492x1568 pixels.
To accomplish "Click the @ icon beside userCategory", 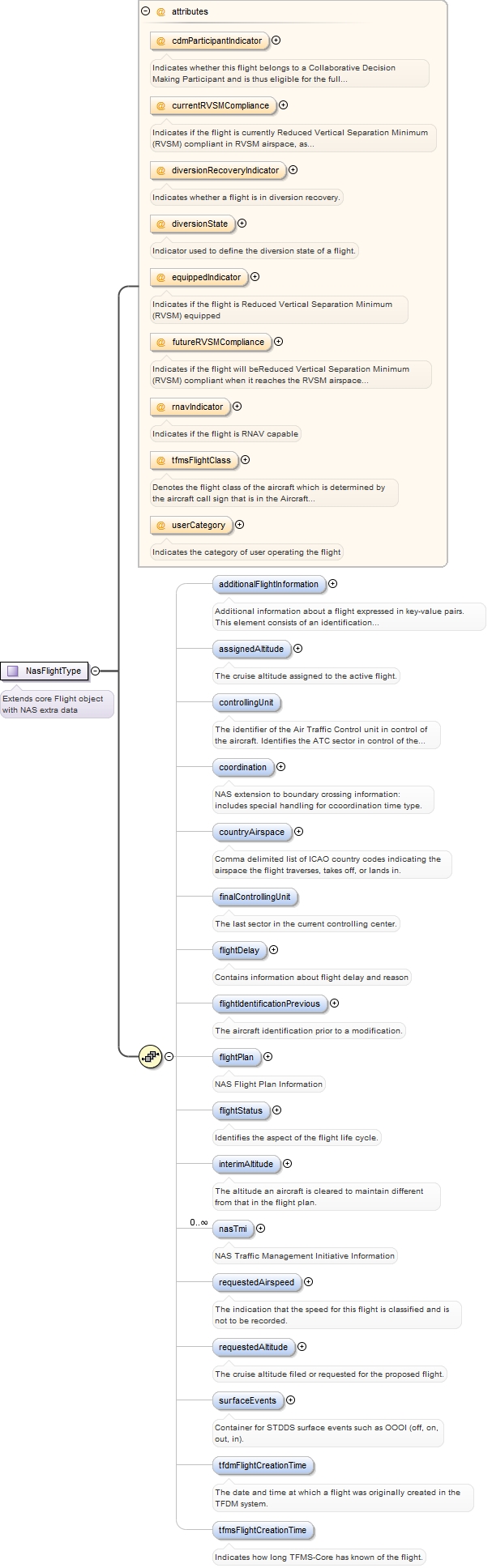I will click(x=160, y=525).
